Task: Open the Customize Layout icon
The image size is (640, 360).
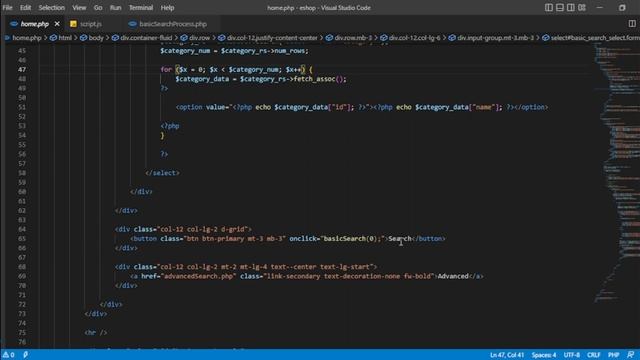Action: 582,7
